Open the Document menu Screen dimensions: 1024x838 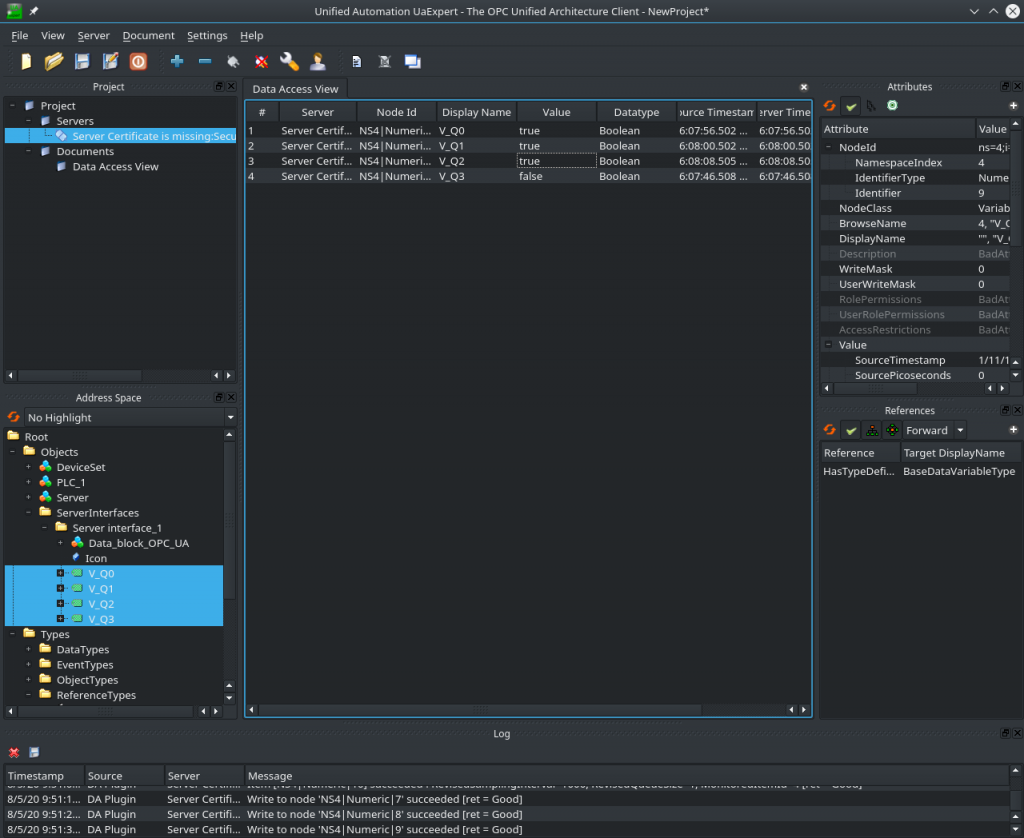pos(148,35)
